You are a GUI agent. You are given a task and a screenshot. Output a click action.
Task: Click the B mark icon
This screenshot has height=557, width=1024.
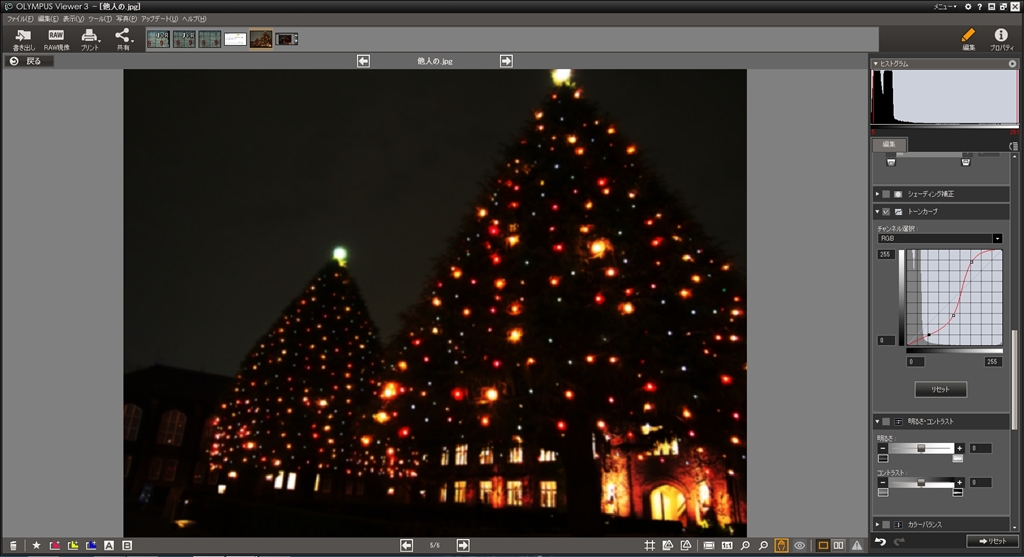[x=127, y=545]
